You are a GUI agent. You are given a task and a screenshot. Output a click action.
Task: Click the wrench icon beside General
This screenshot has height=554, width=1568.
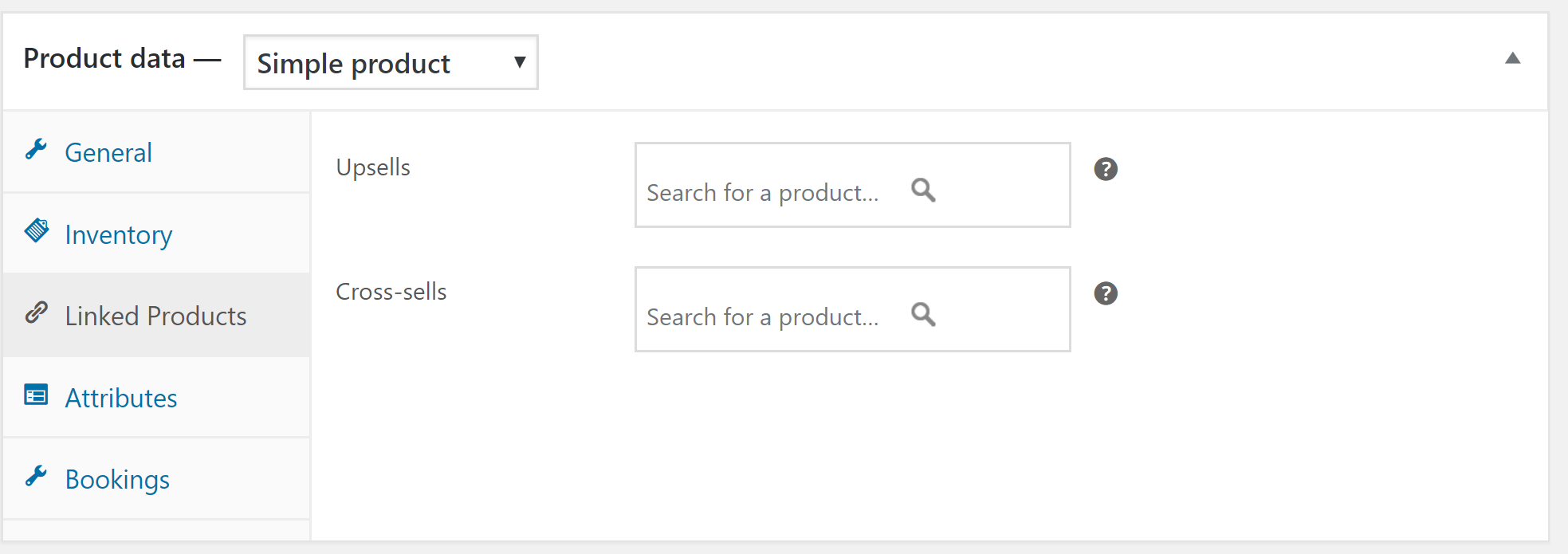coord(36,149)
